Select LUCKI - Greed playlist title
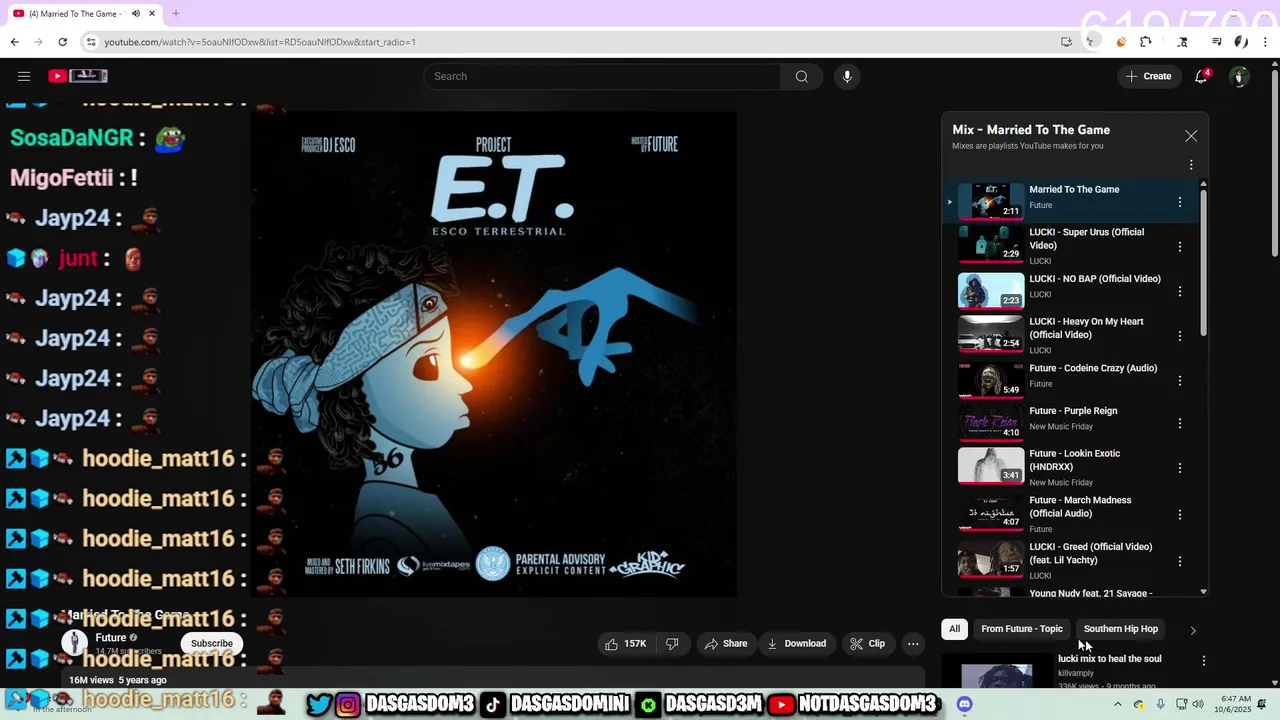Image resolution: width=1280 pixels, height=720 pixels. [x=1090, y=554]
